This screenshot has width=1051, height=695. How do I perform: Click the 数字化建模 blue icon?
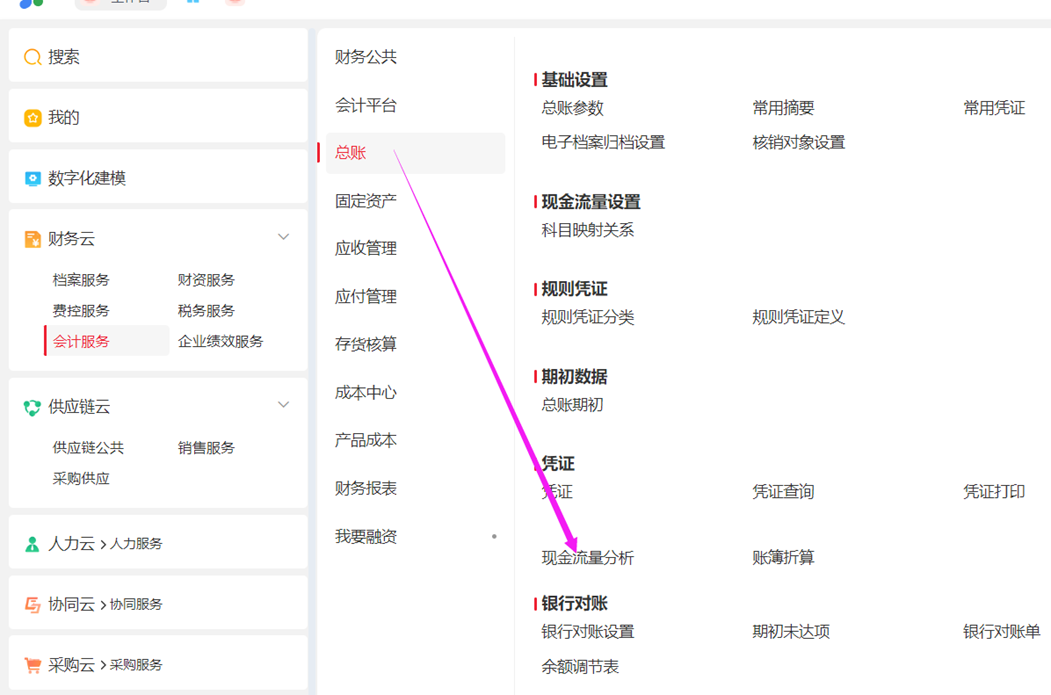click(32, 178)
